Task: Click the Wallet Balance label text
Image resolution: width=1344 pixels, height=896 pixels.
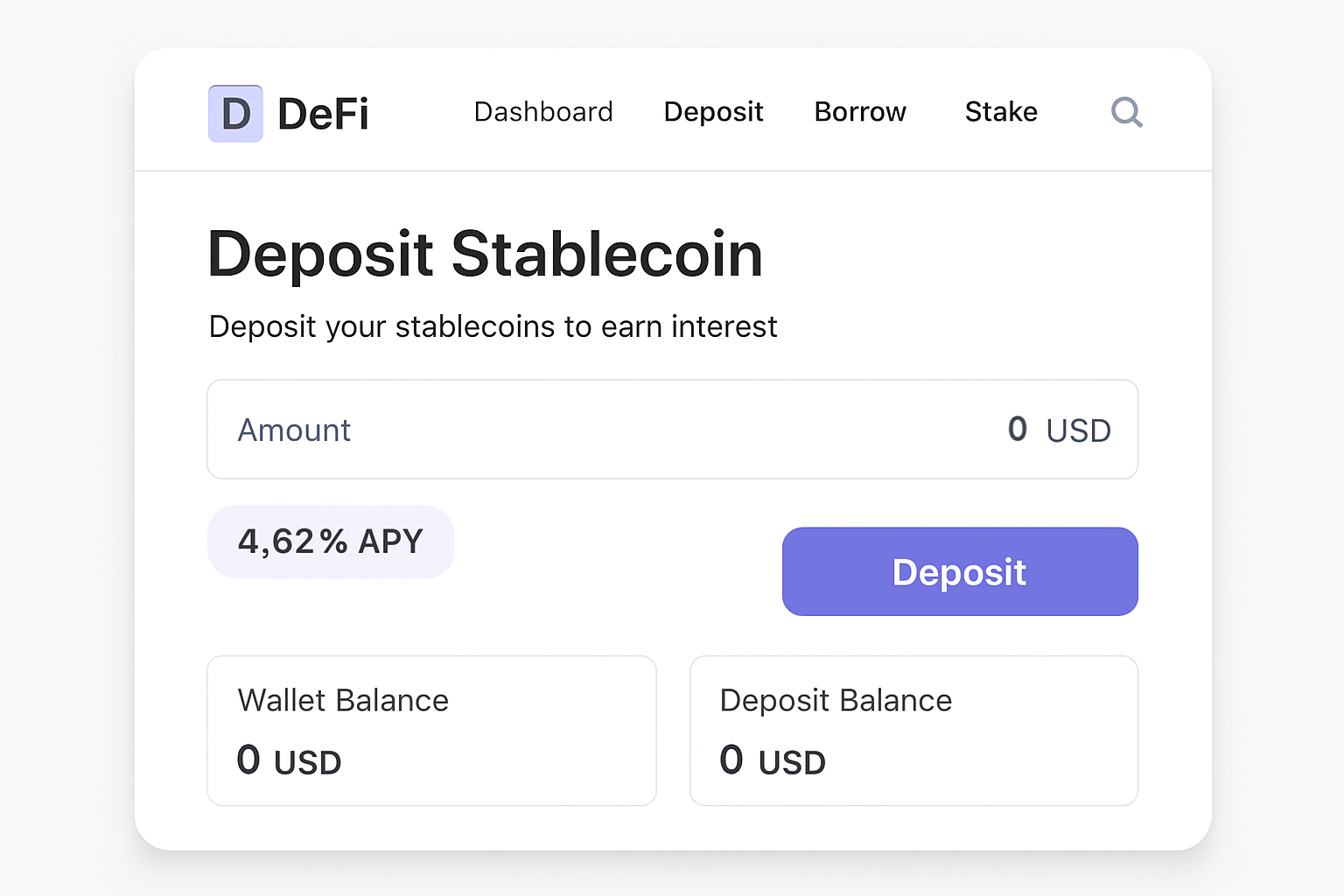Action: click(x=344, y=700)
